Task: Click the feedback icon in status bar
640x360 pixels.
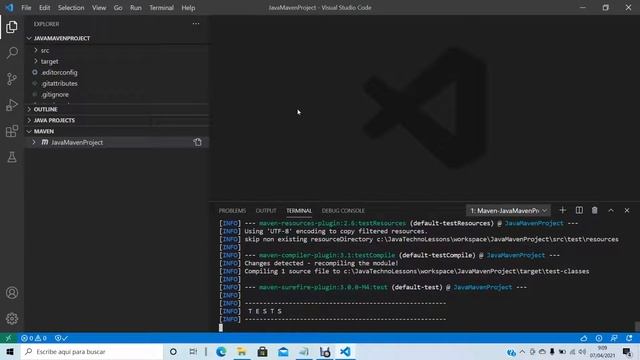Action: (x=614, y=338)
